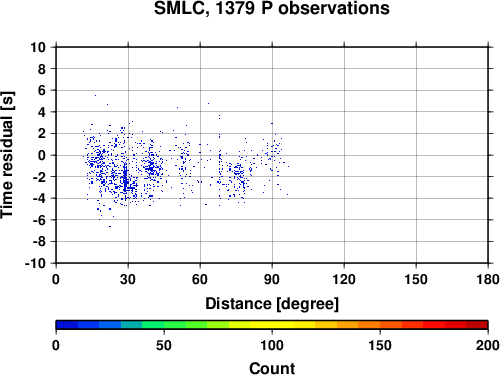500x375 pixels.
Task: Click the plot title 'SMLC, 1379 P observations'
Action: pos(271,8)
